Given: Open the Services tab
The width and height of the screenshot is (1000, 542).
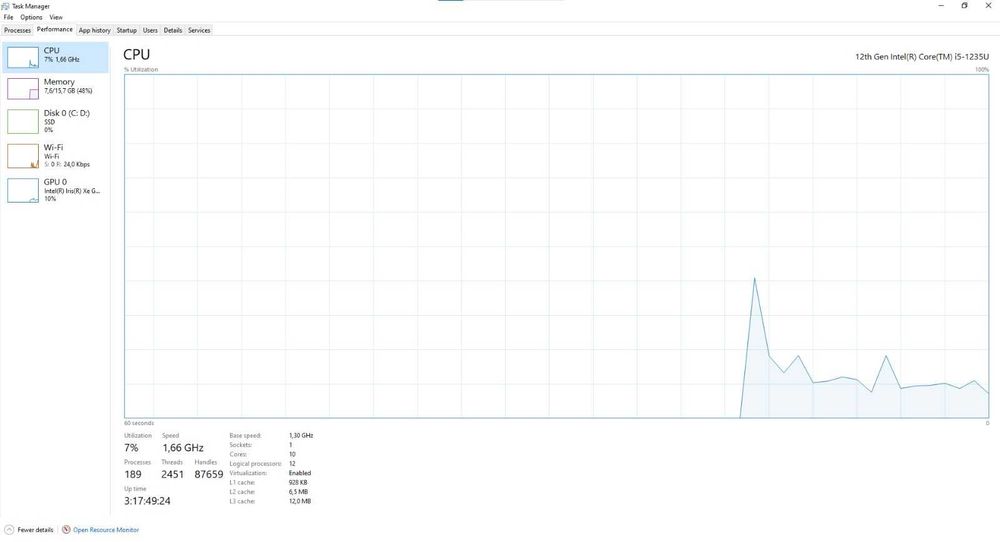Looking at the screenshot, I should 199,30.
